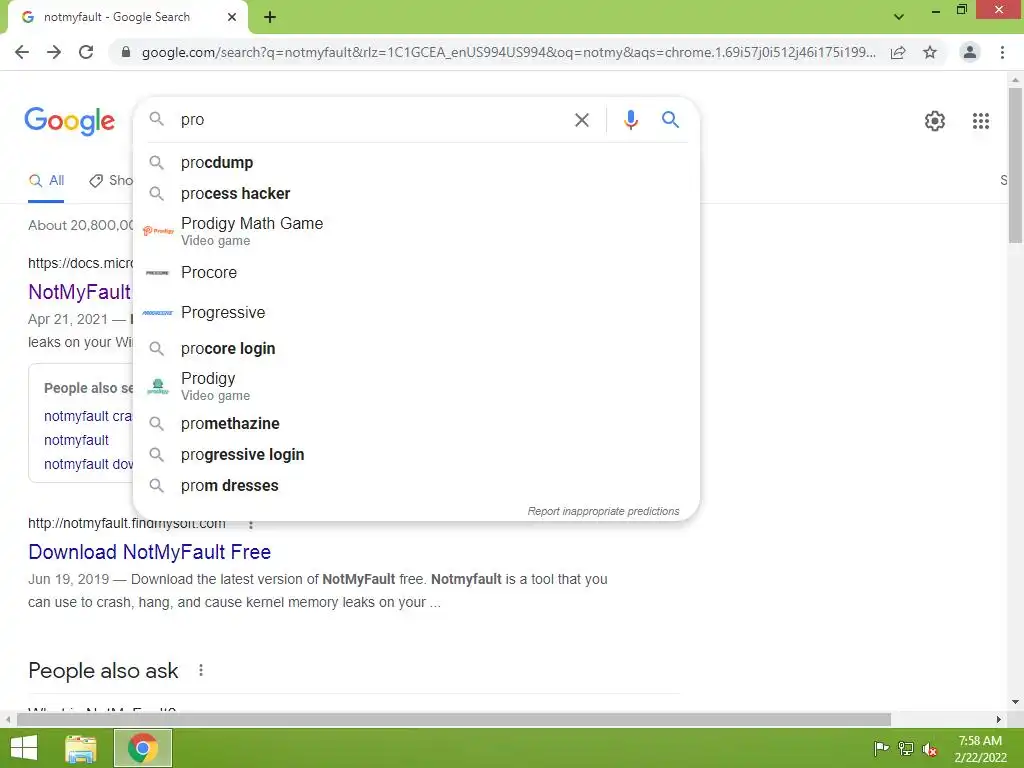This screenshot has width=1024, height=768.
Task: Click the related search 'notmyfault'
Action: click(76, 440)
